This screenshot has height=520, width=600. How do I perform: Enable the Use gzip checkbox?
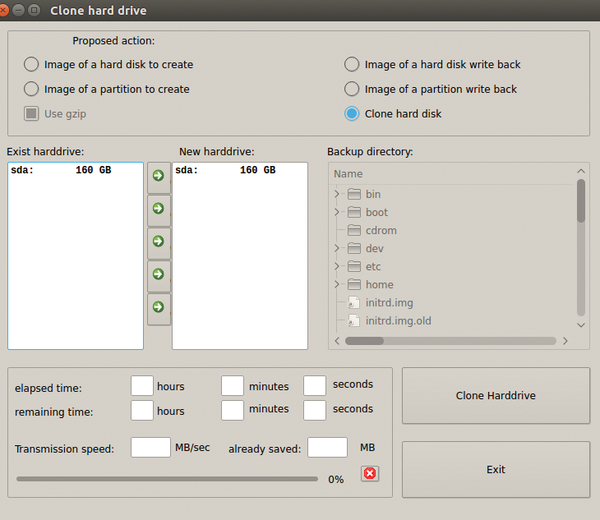[x=31, y=114]
